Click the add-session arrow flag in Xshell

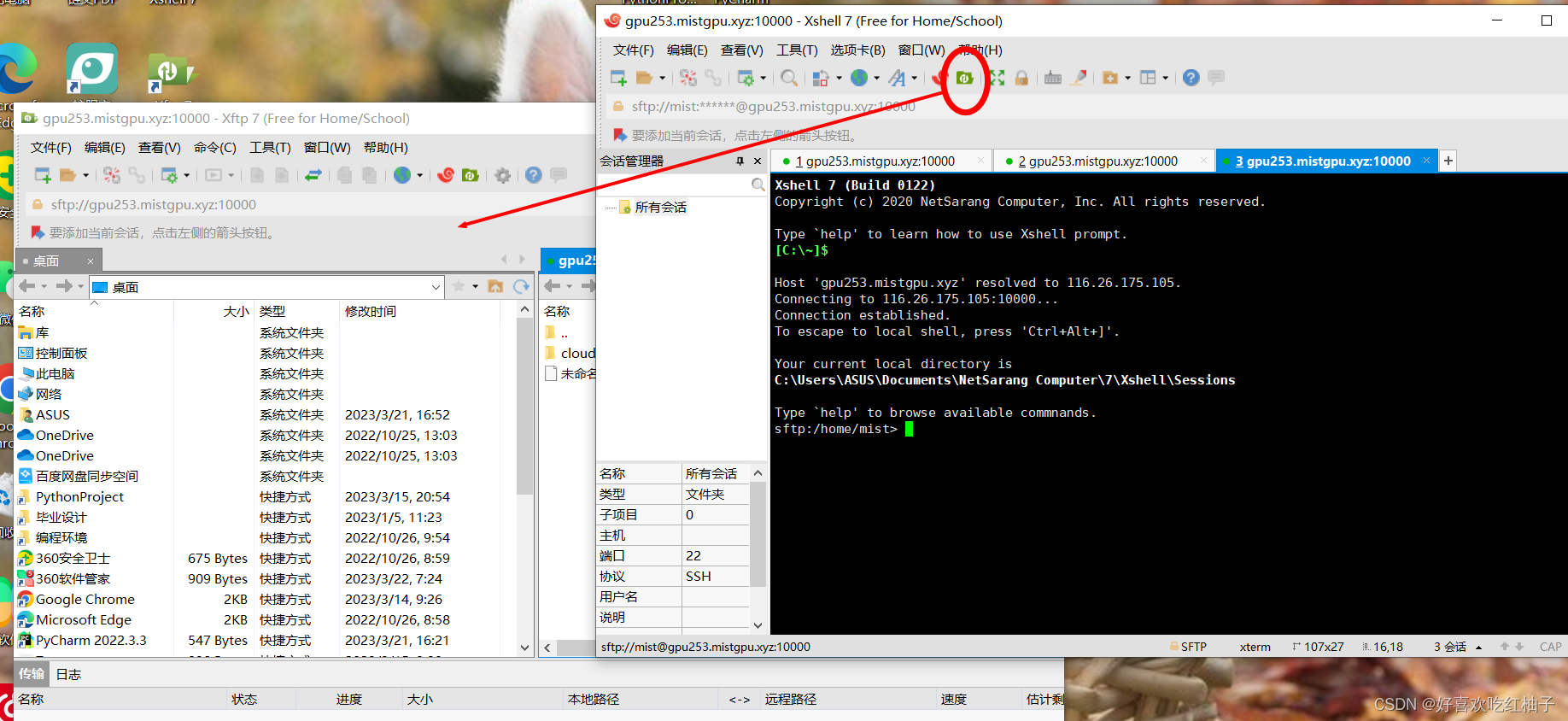click(x=619, y=135)
